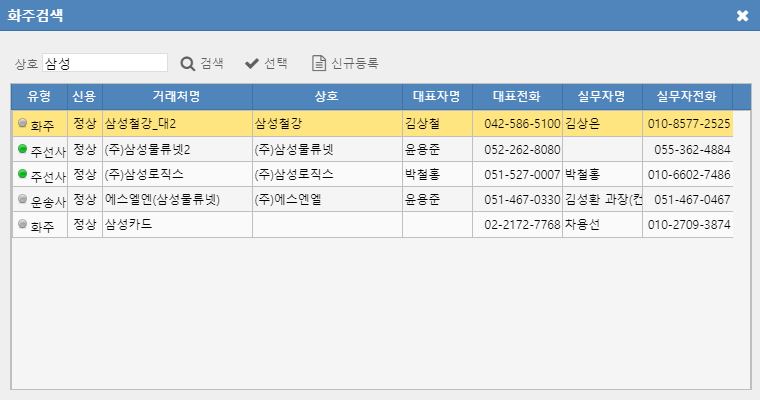Click contact phone 010-8577-2525
Image resolution: width=760 pixels, height=400 pixels.
689,124
